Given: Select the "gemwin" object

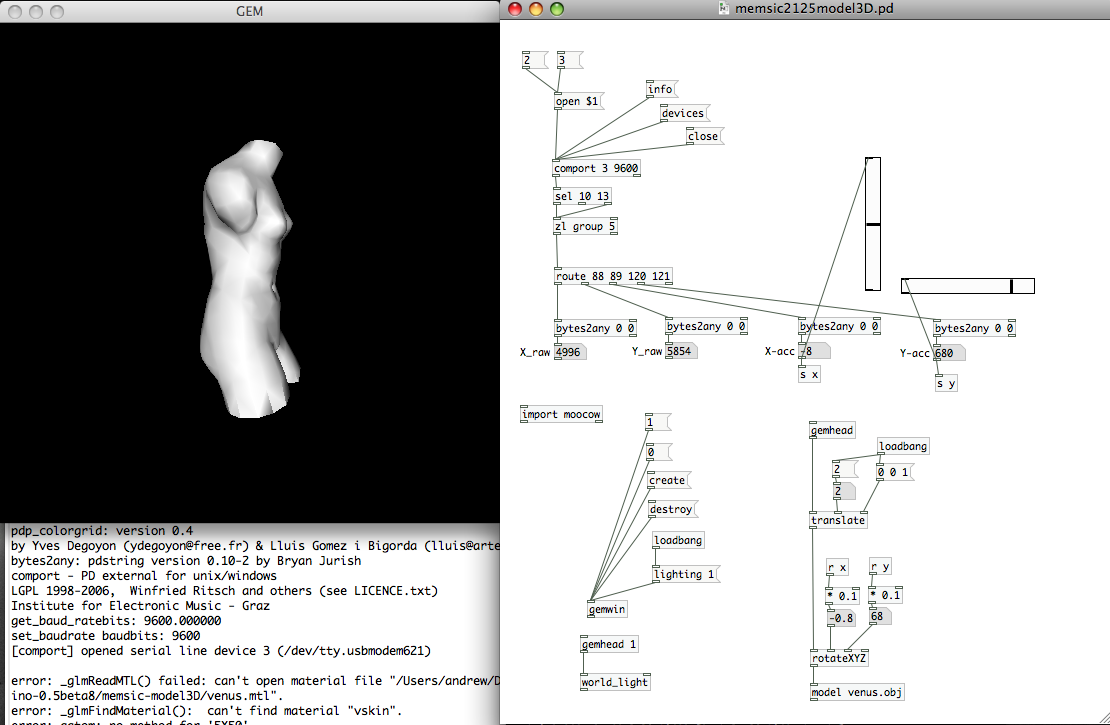Looking at the screenshot, I should [607, 609].
